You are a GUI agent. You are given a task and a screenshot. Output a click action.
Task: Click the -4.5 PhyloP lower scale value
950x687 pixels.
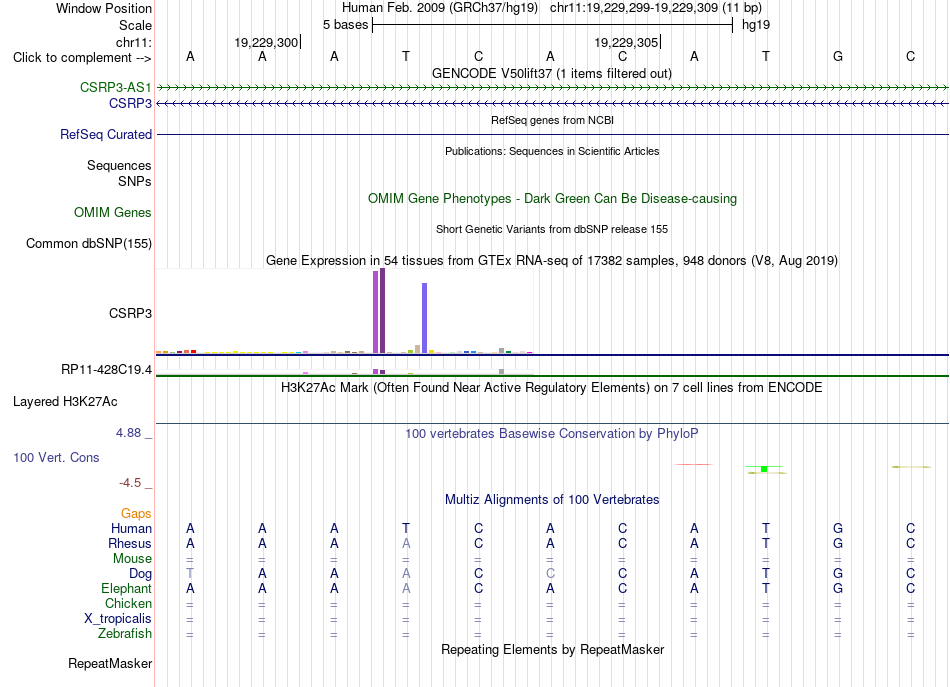click(x=130, y=483)
